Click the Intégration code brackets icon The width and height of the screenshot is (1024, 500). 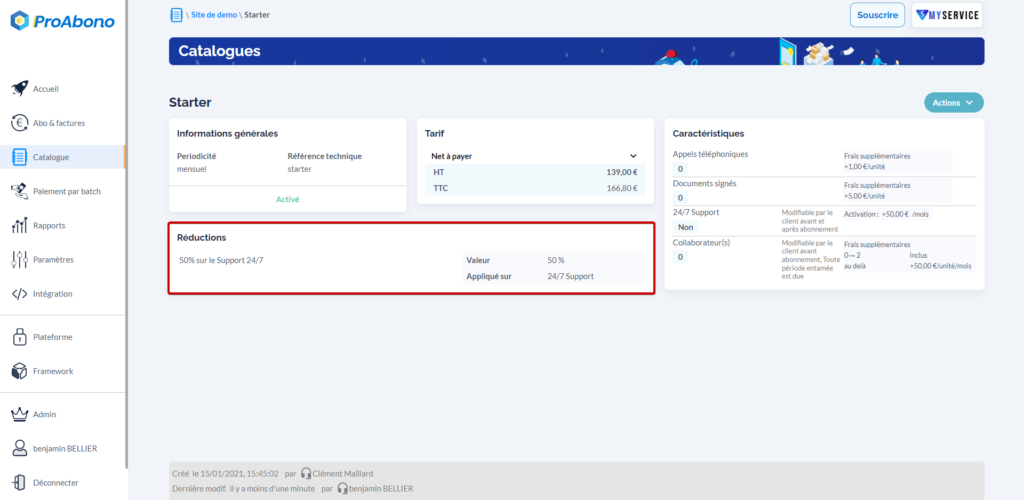(20, 294)
